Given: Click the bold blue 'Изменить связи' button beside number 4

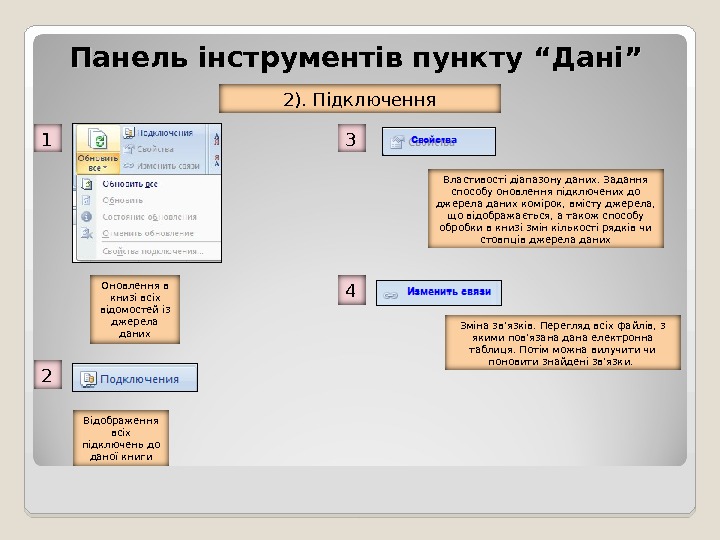Looking at the screenshot, I should (439, 293).
